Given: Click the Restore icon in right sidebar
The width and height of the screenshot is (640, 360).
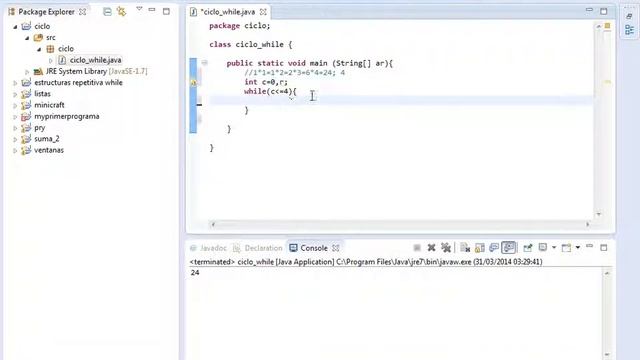Looking at the screenshot, I should 629,16.
